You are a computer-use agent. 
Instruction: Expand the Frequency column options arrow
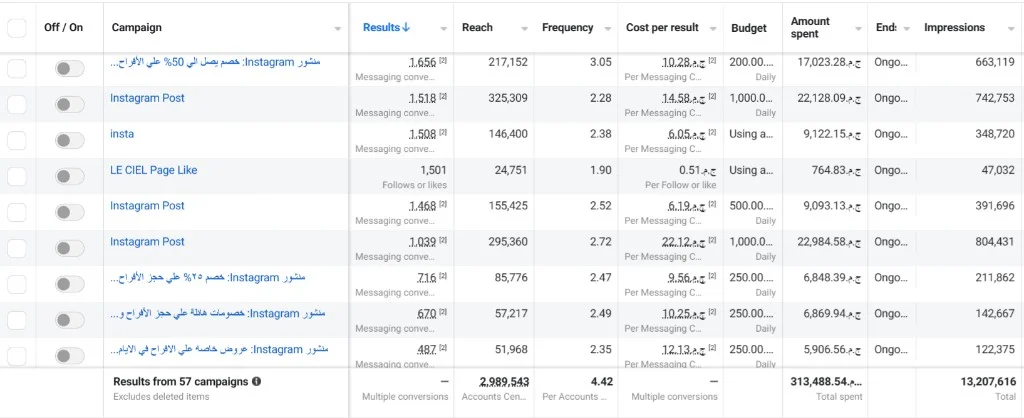(608, 29)
